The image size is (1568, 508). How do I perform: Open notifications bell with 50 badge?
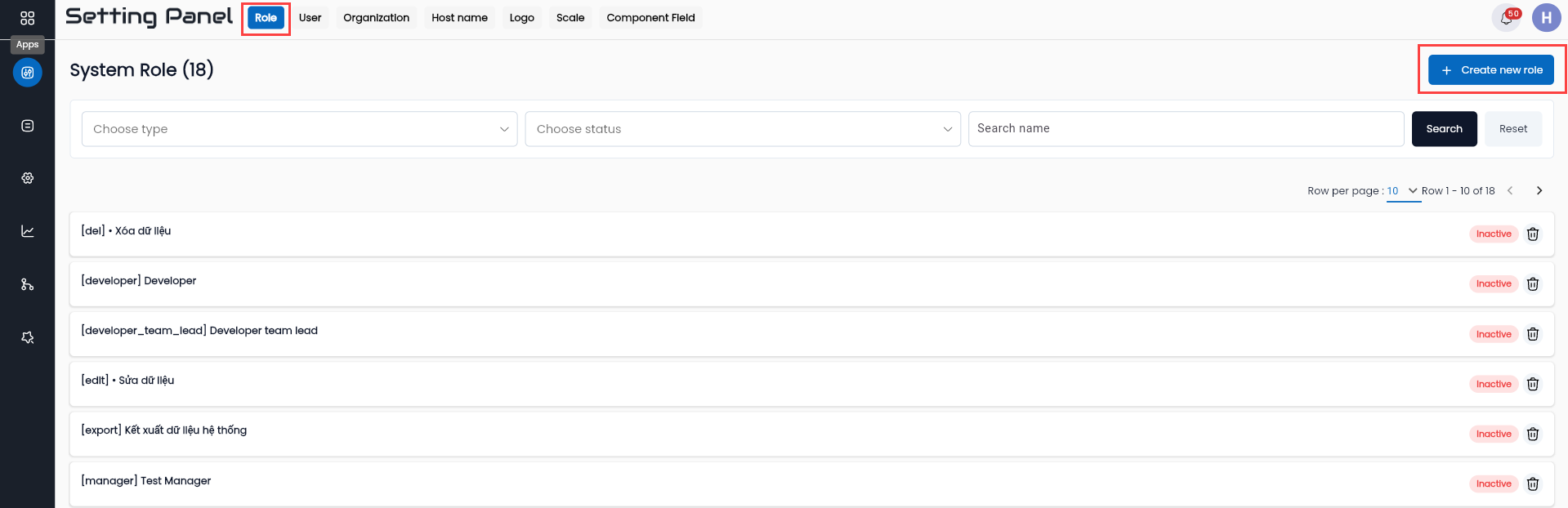(1507, 17)
